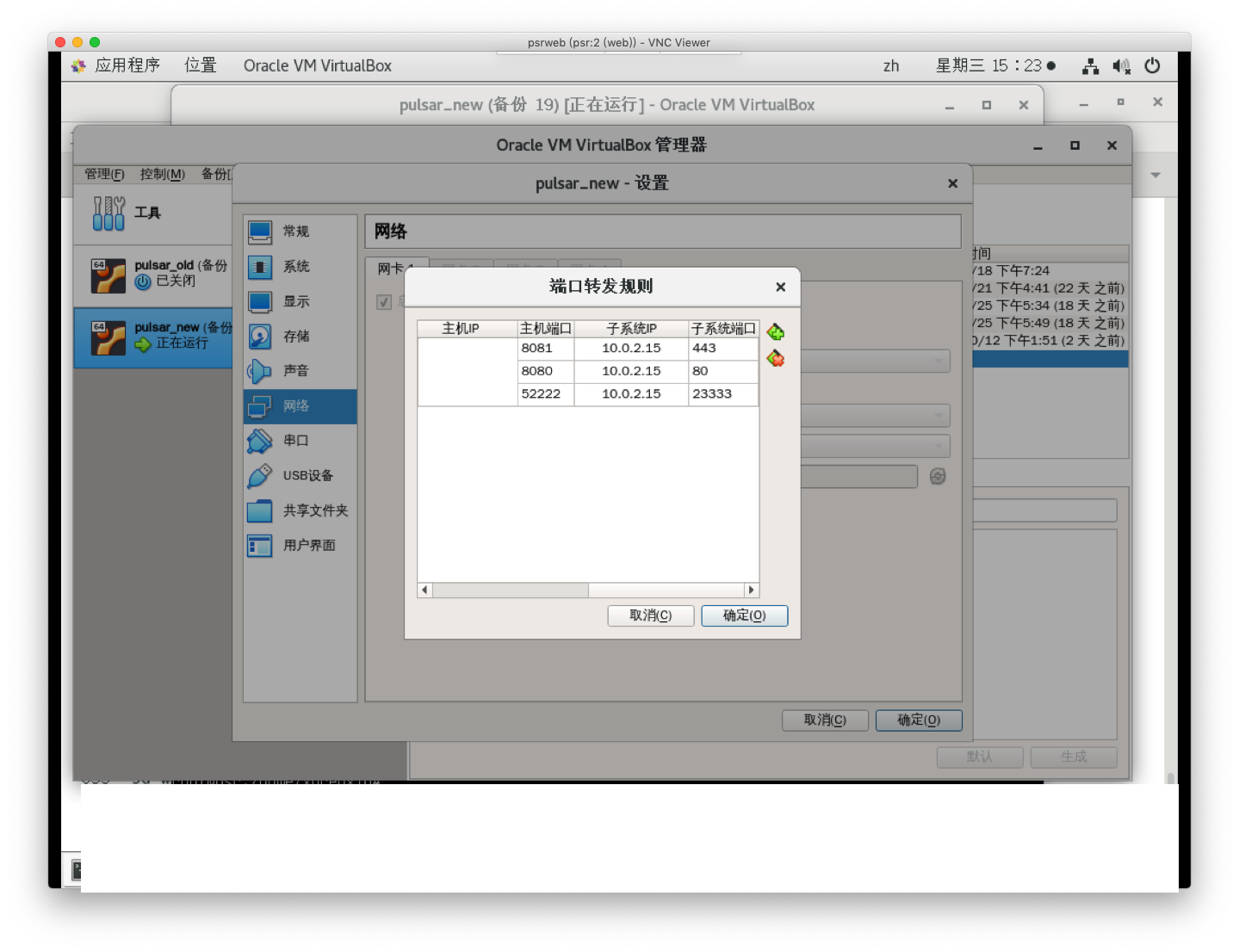Open the 管理(F) menu
Image resolution: width=1239 pixels, height=952 pixels.
pyautogui.click(x=104, y=174)
